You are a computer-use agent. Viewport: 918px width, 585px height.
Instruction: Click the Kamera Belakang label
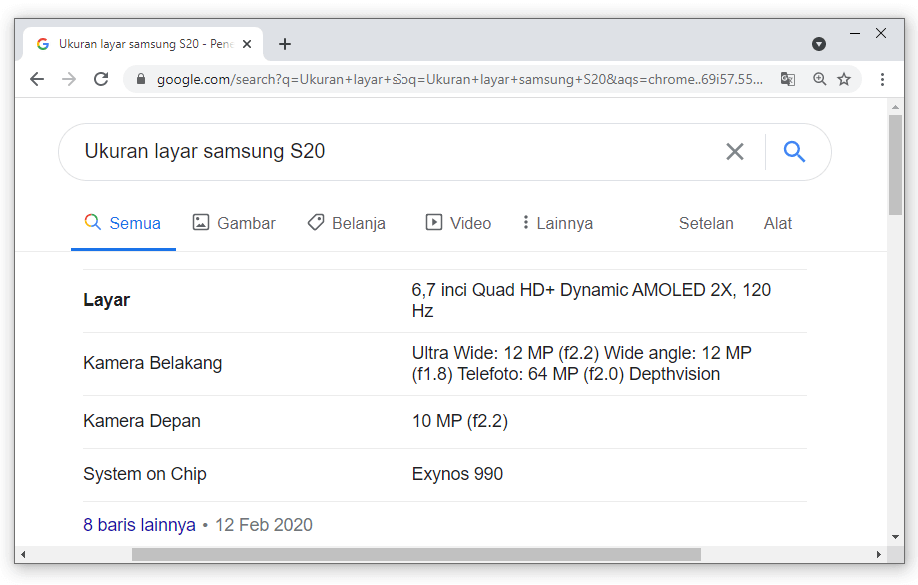153,363
